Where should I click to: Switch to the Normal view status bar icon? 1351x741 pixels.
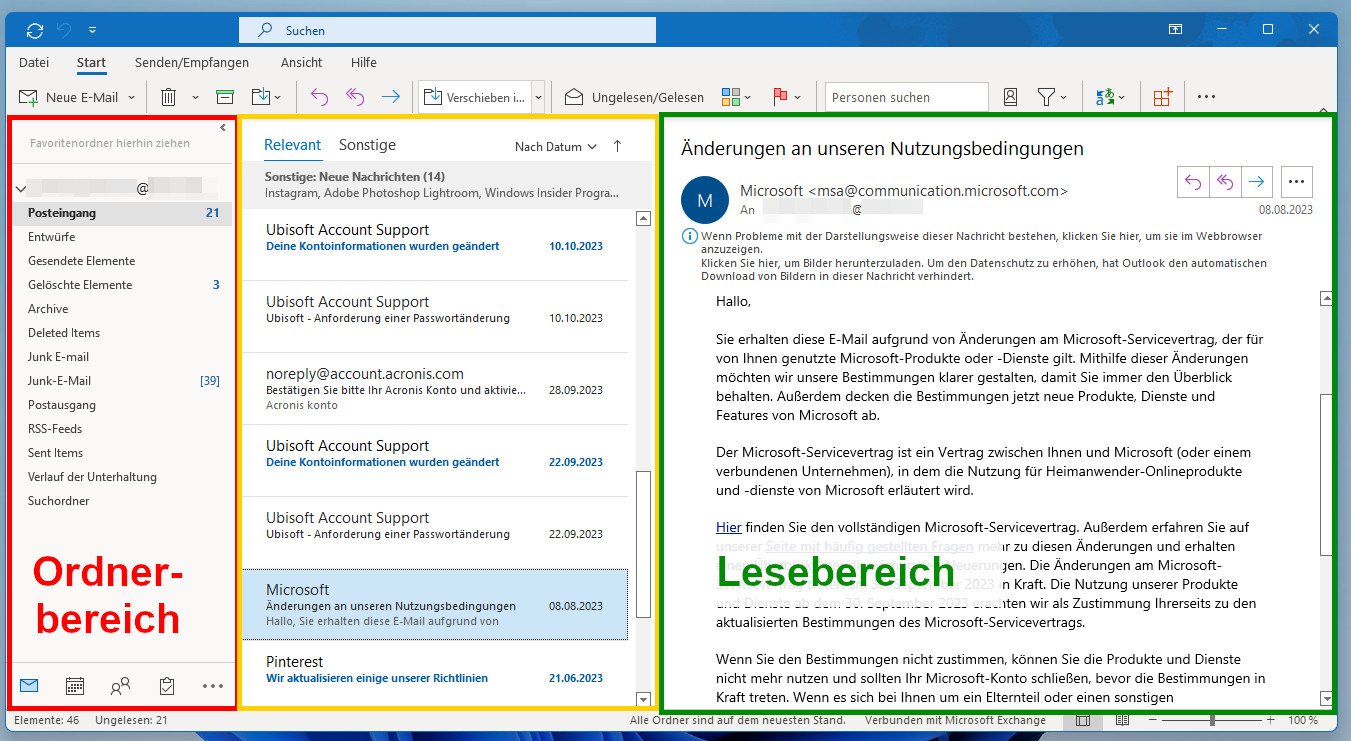[x=1082, y=720]
